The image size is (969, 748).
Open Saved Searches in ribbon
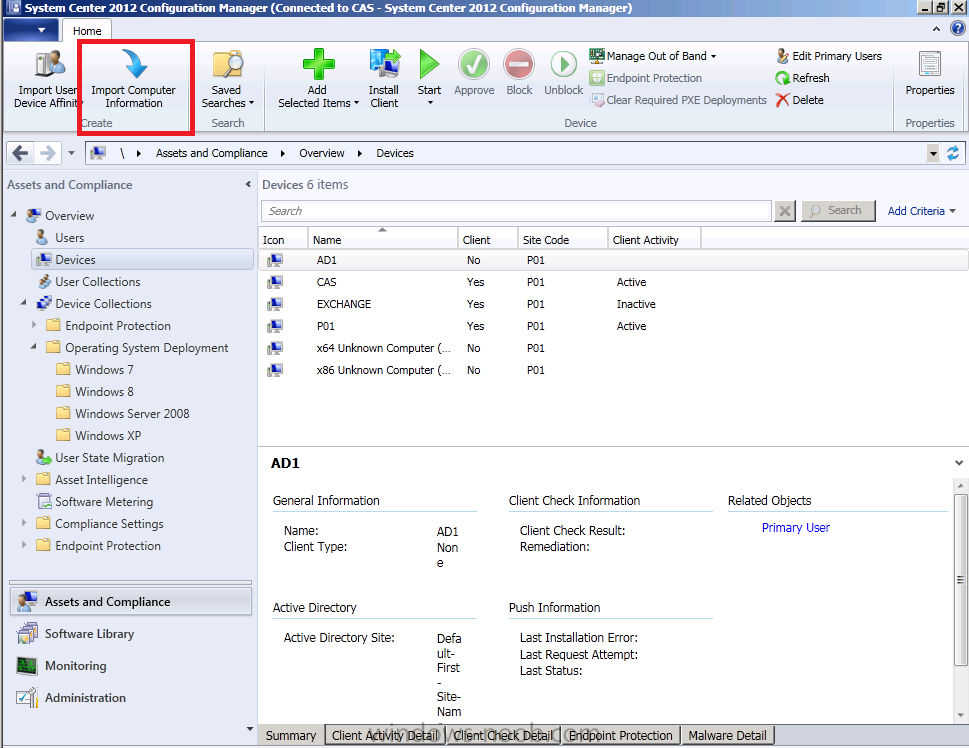pos(227,78)
